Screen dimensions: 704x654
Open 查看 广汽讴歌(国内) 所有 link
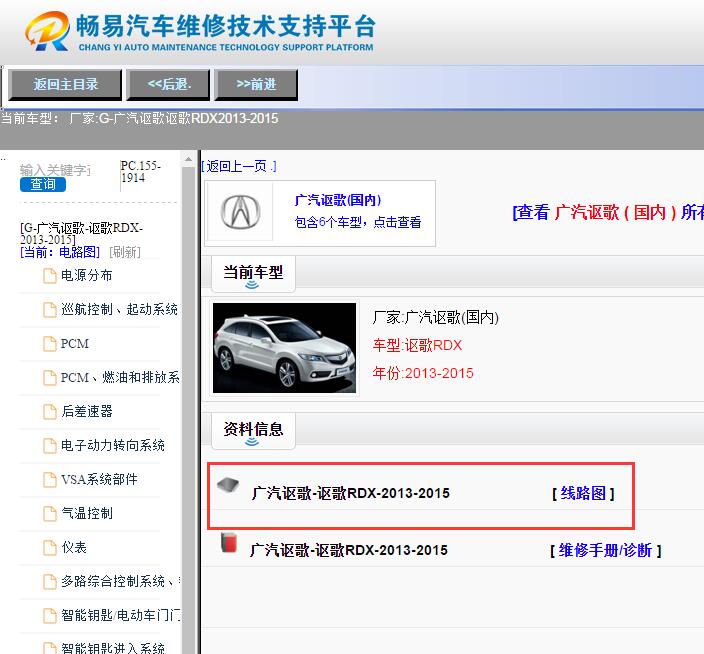tap(608, 212)
